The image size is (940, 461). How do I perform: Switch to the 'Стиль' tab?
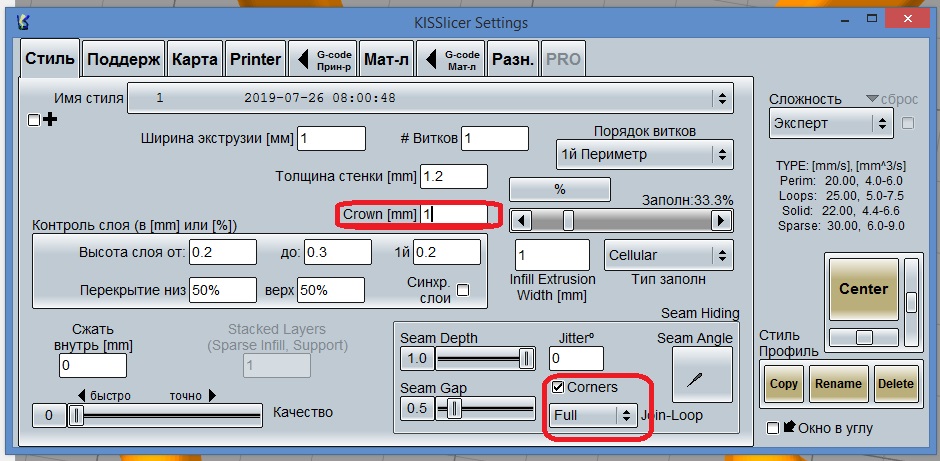[50, 59]
